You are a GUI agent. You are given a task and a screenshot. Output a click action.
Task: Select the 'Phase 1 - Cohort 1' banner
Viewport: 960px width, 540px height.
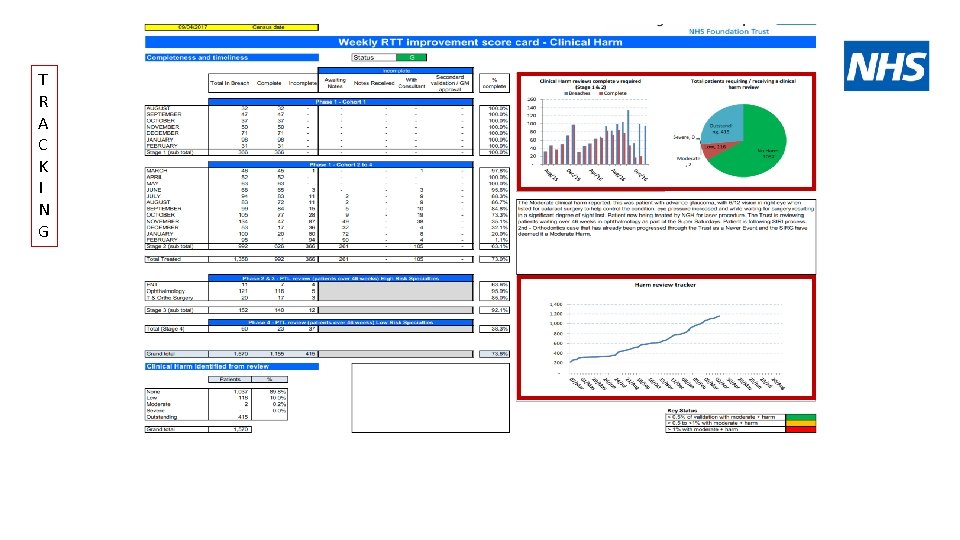pos(340,102)
